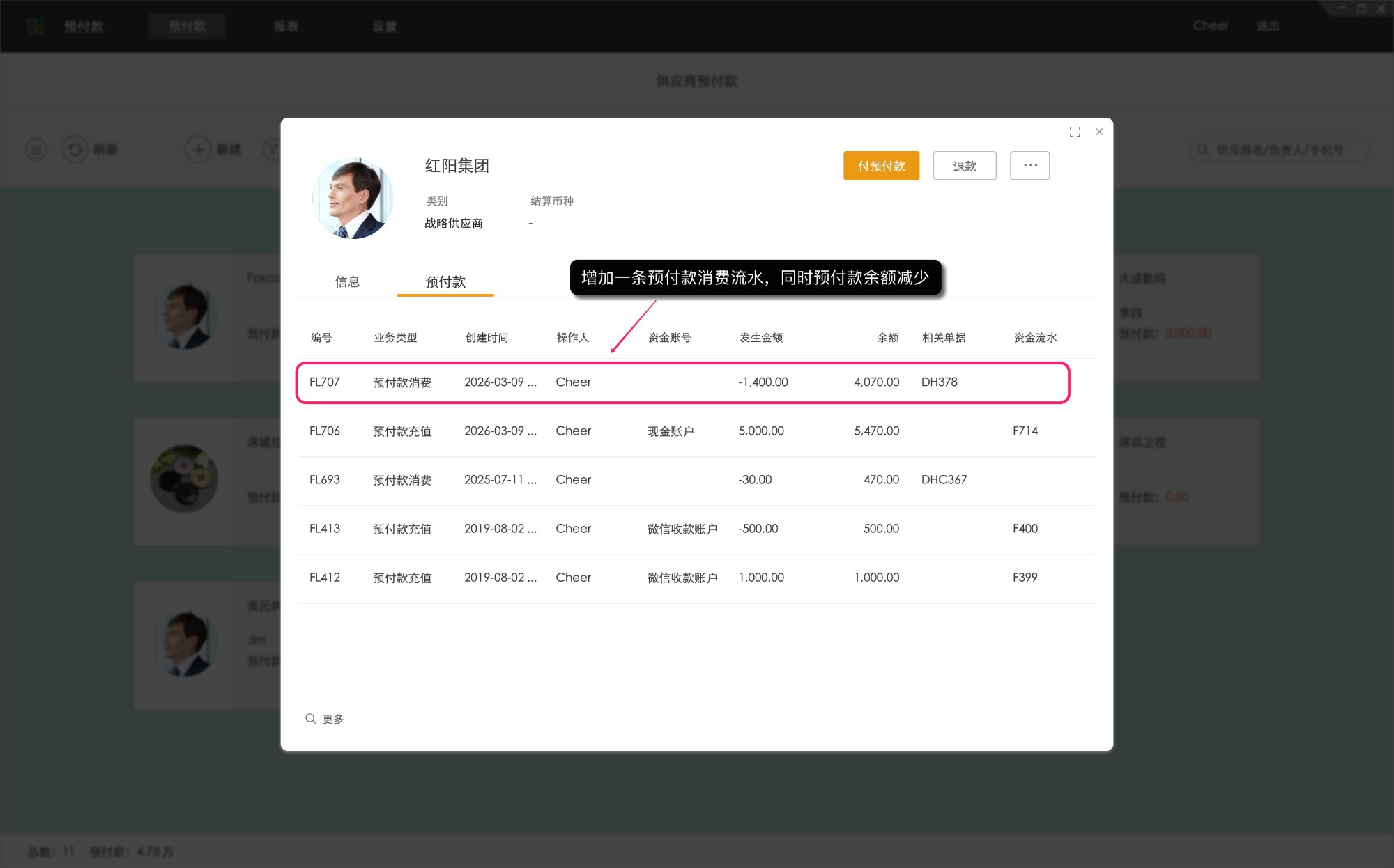Click the filter funnel icon in the toolbar
Viewport: 1394px width, 868px height.
coord(273,149)
